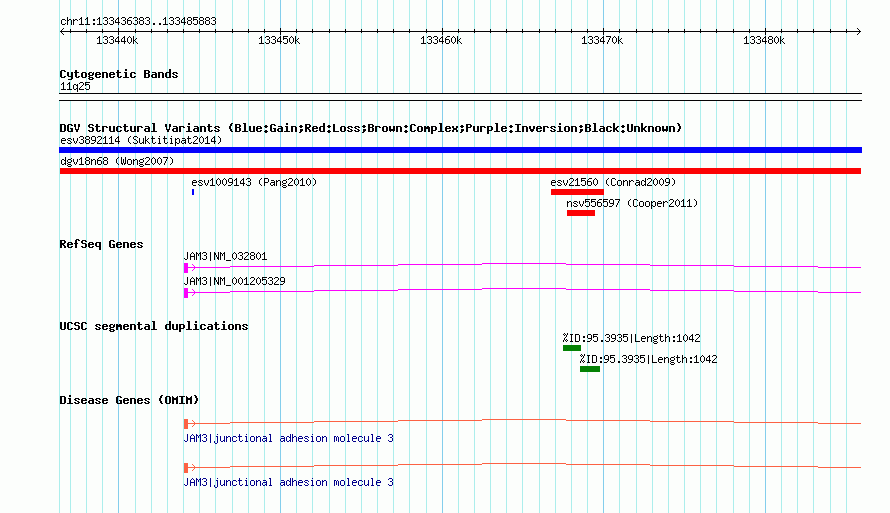Click the JAM3|NM_001205329 transcript label

tap(234, 281)
